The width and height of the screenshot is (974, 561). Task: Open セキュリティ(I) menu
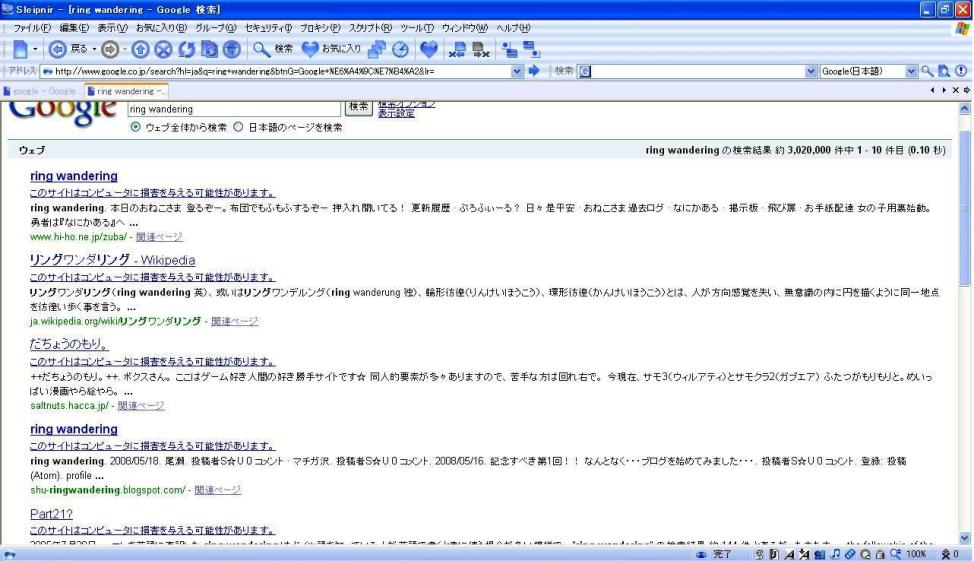[x=268, y=28]
